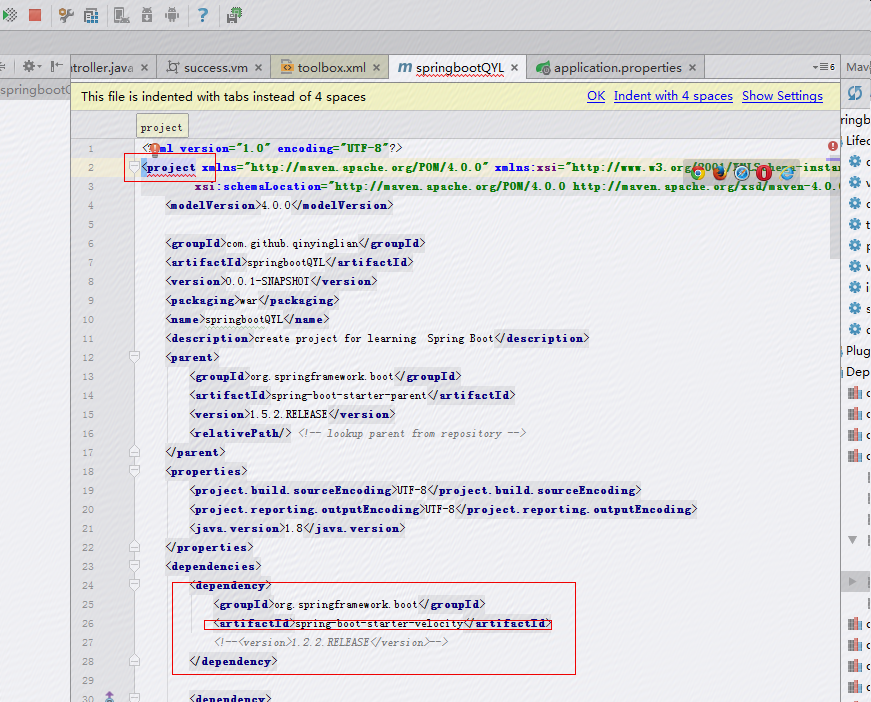Viewport: 871px width, 702px height.
Task: Switch to the toolbox.xml tab
Action: point(333,67)
